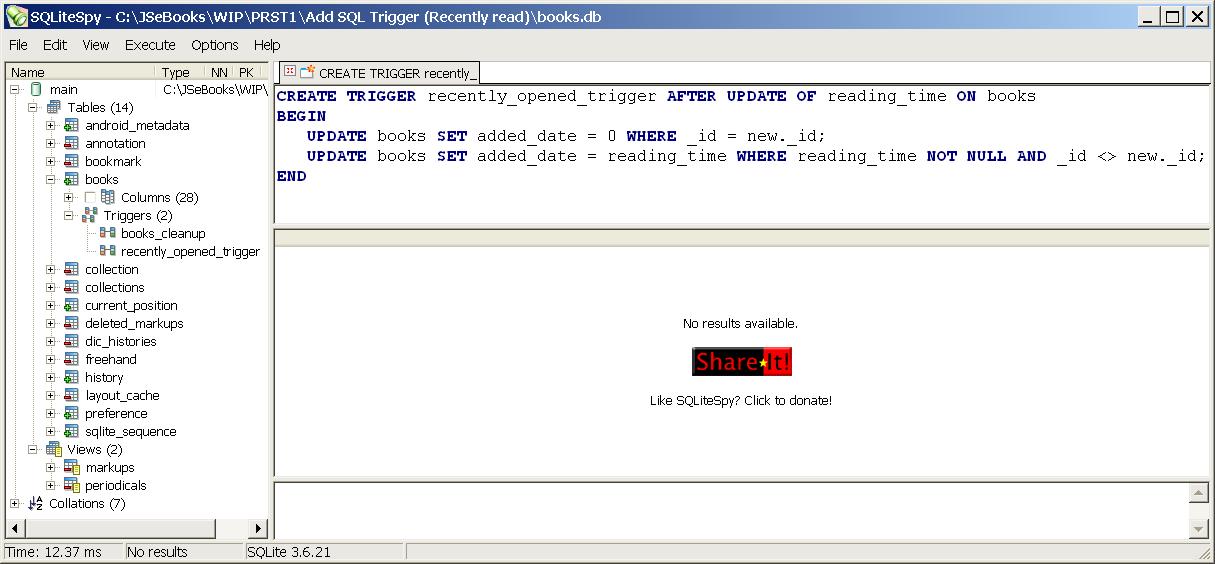
Task: Click inside the SQL editor on END
Action: click(x=291, y=176)
